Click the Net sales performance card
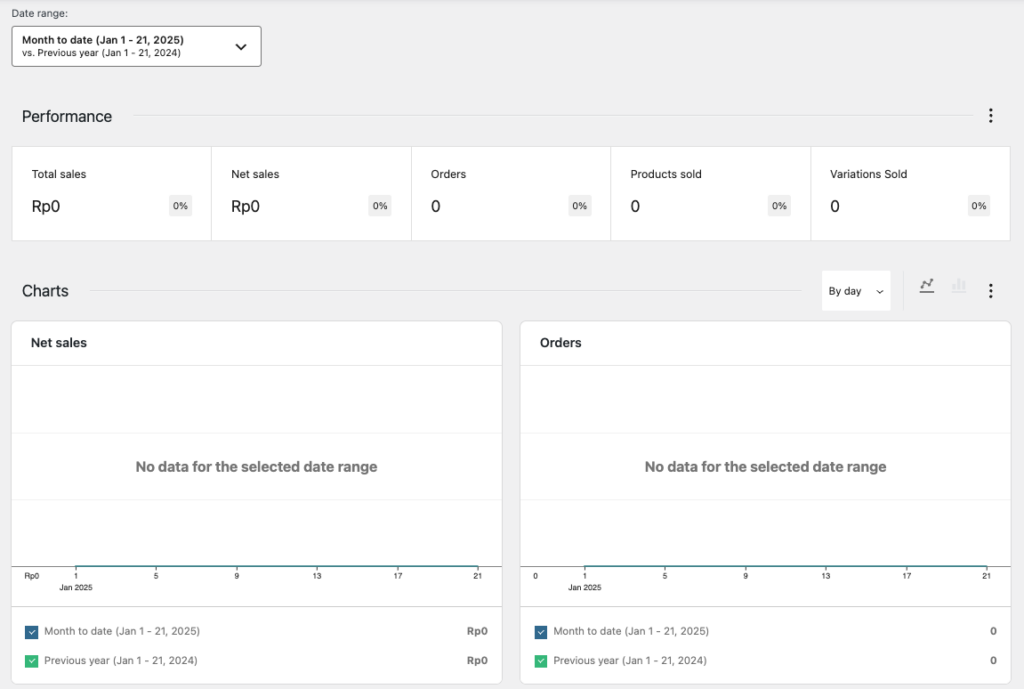 310,193
